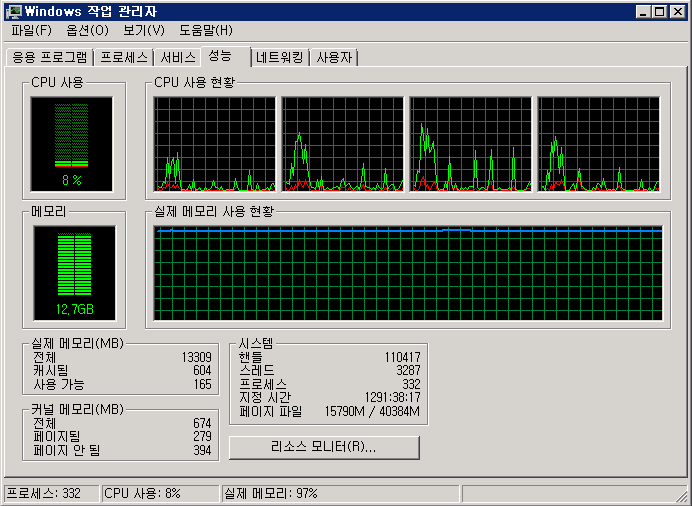The height and width of the screenshot is (506, 692).
Task: Click the memory 12.7GB gauge
Action: pyautogui.click(x=75, y=273)
